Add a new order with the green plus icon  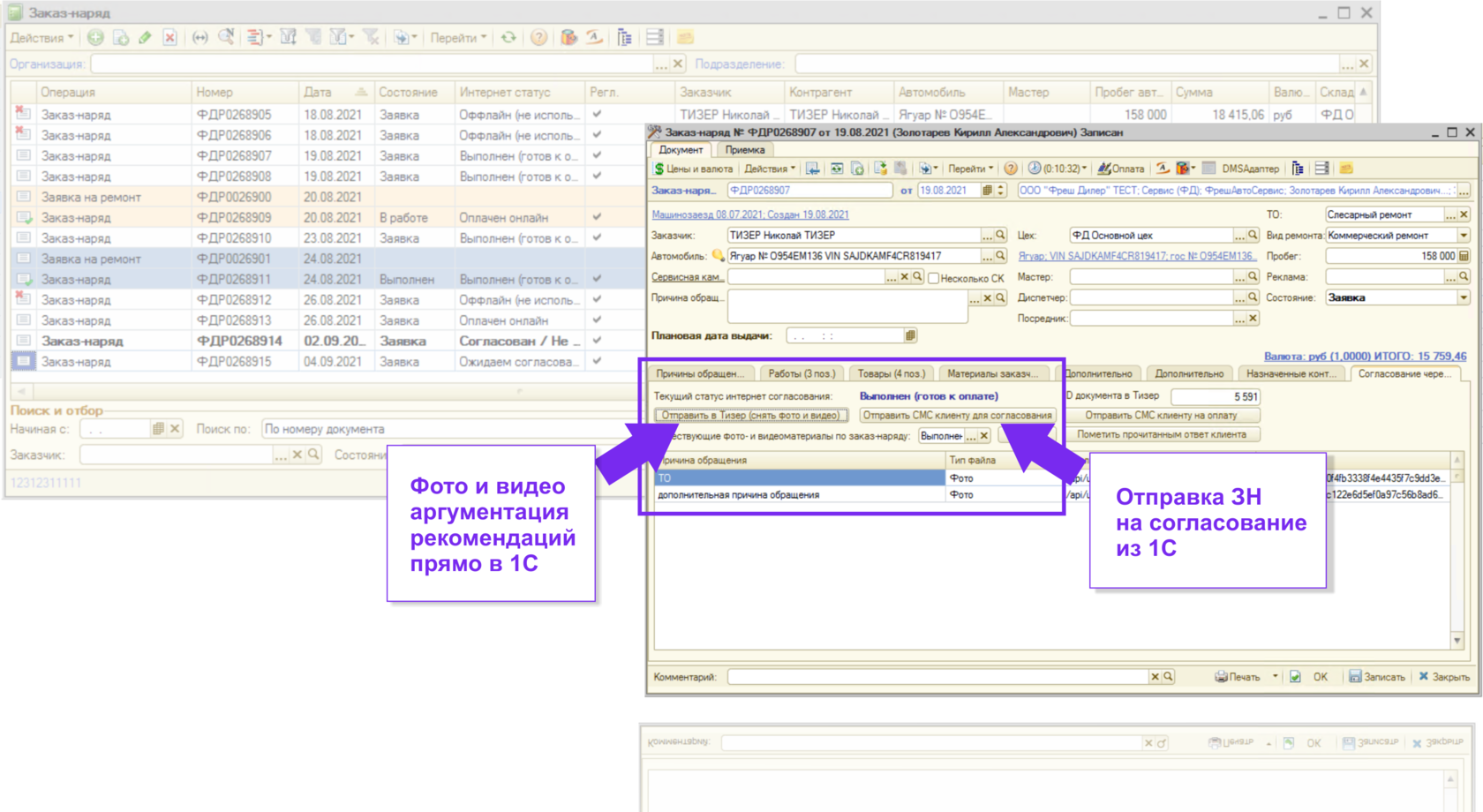(95, 38)
